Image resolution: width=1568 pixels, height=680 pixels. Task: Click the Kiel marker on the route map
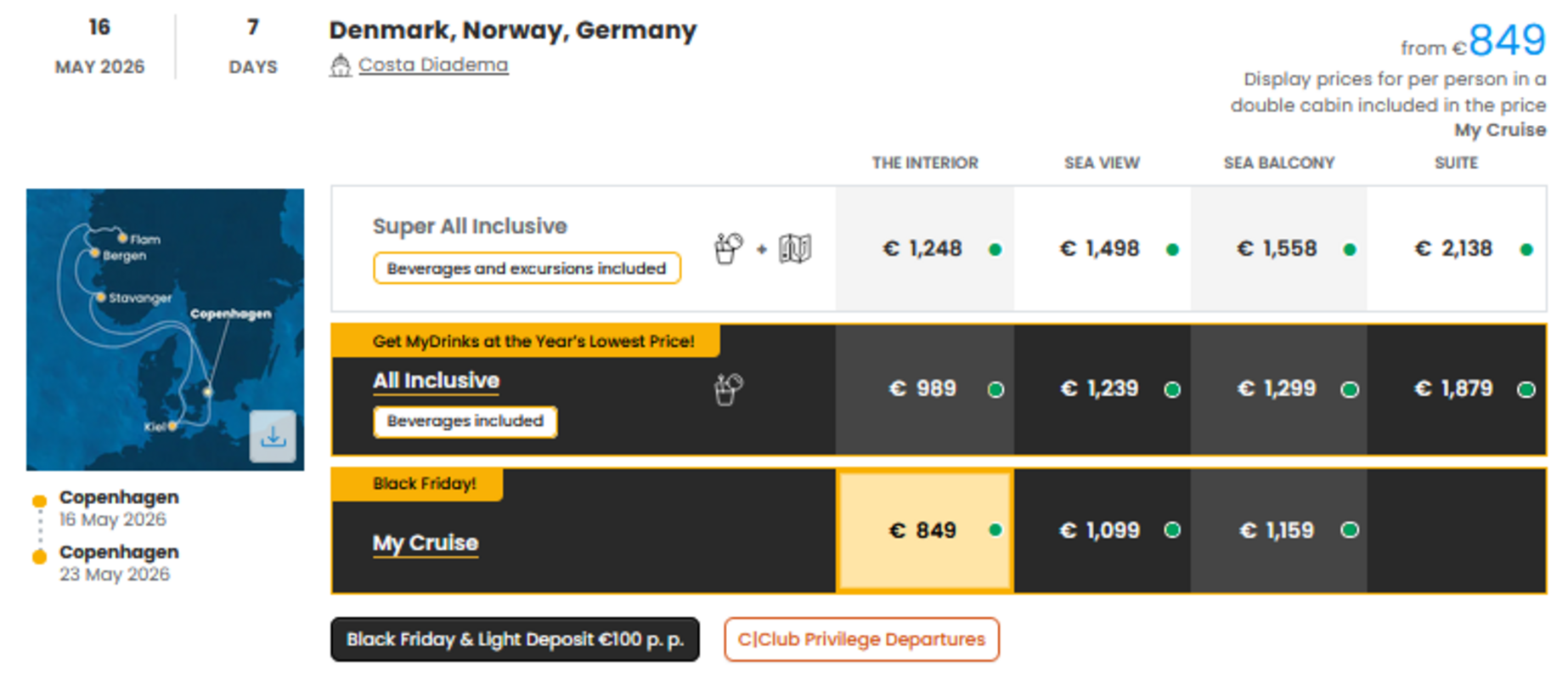(172, 426)
